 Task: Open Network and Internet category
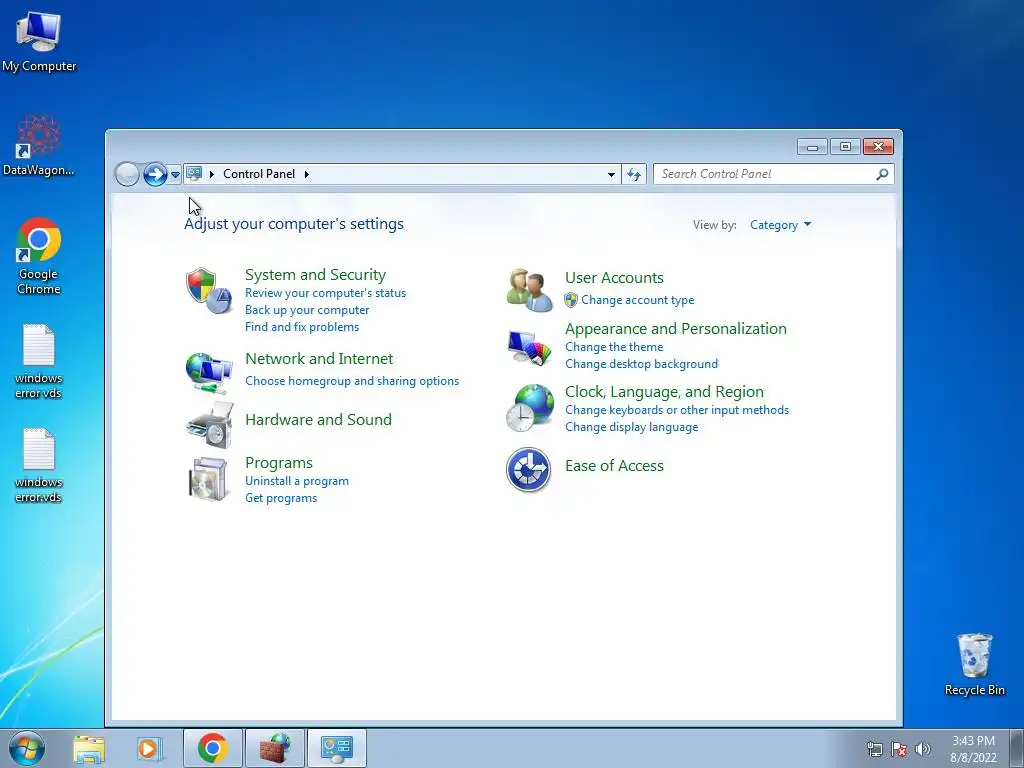tap(319, 359)
